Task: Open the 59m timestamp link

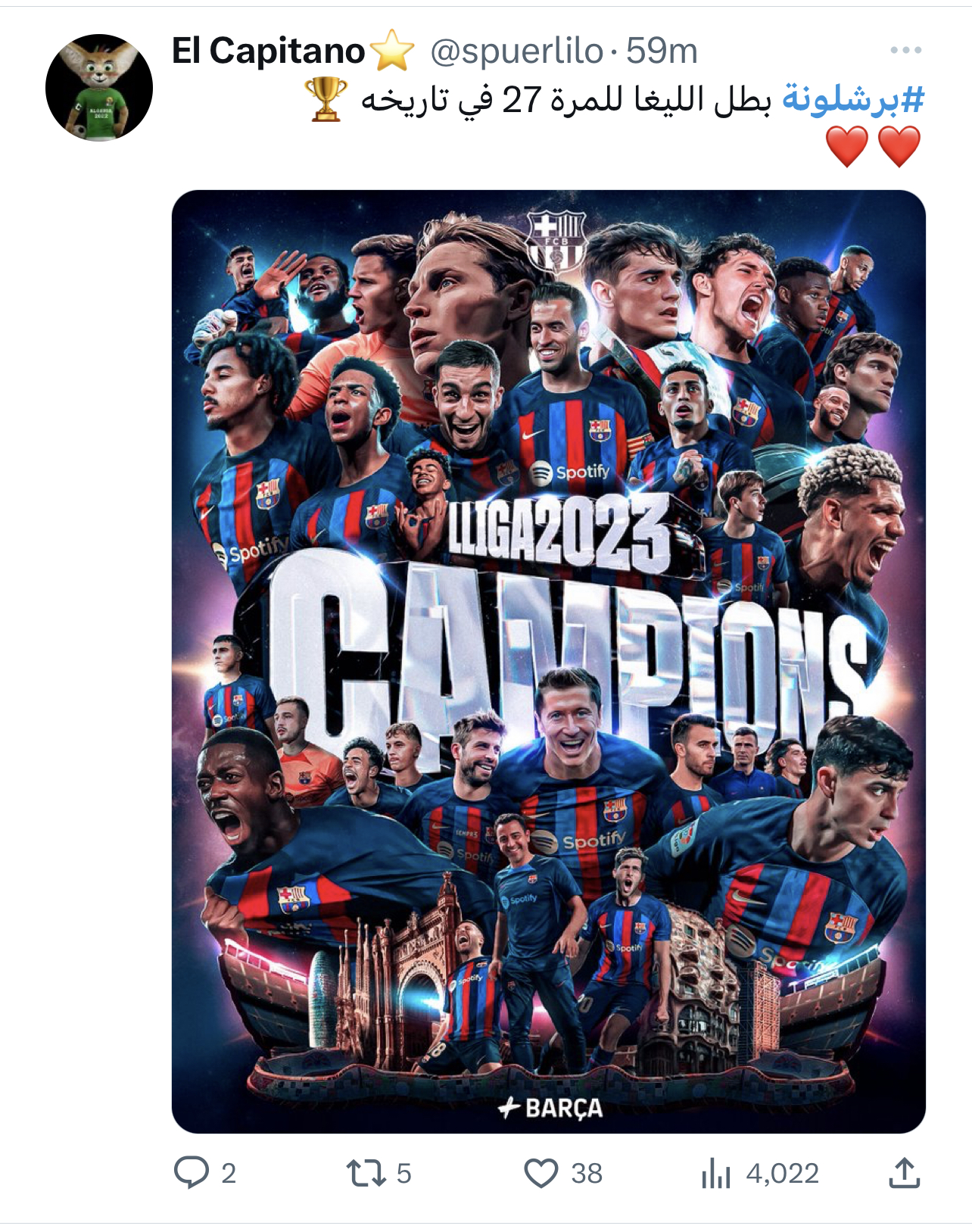Action: (662, 51)
